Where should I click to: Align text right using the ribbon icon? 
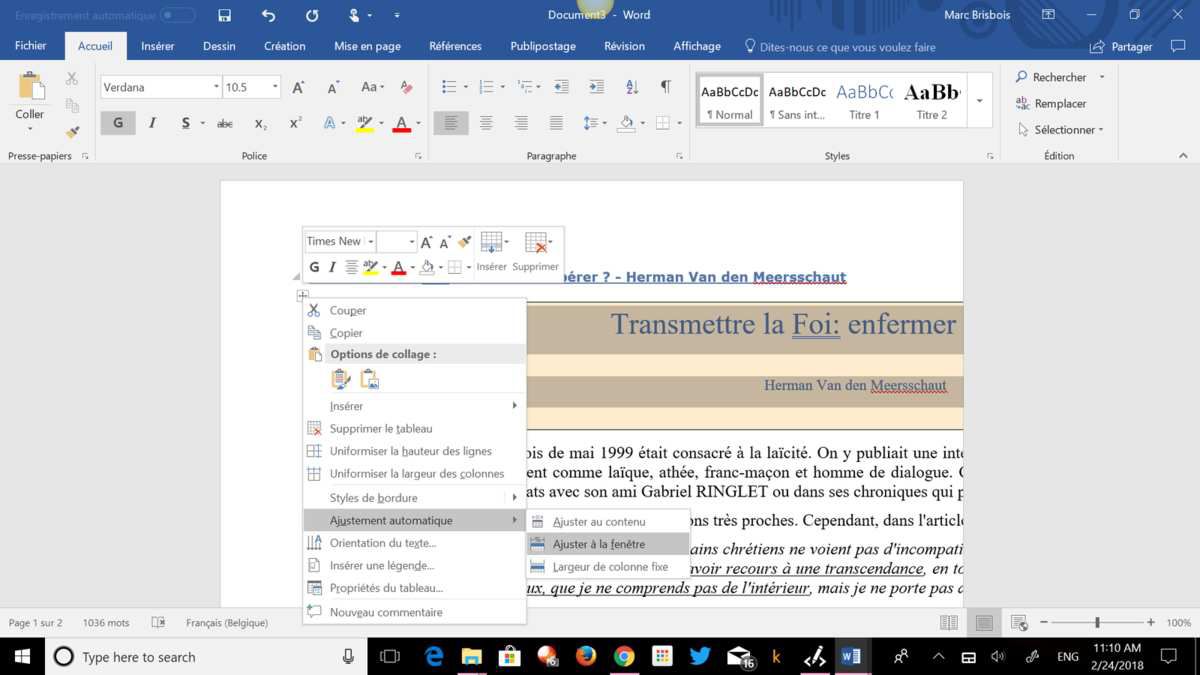pos(521,123)
